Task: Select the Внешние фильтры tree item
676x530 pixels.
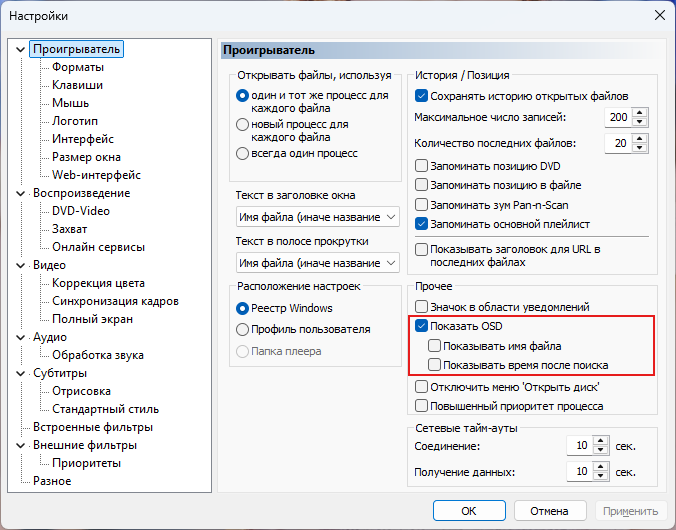Action: 85,445
